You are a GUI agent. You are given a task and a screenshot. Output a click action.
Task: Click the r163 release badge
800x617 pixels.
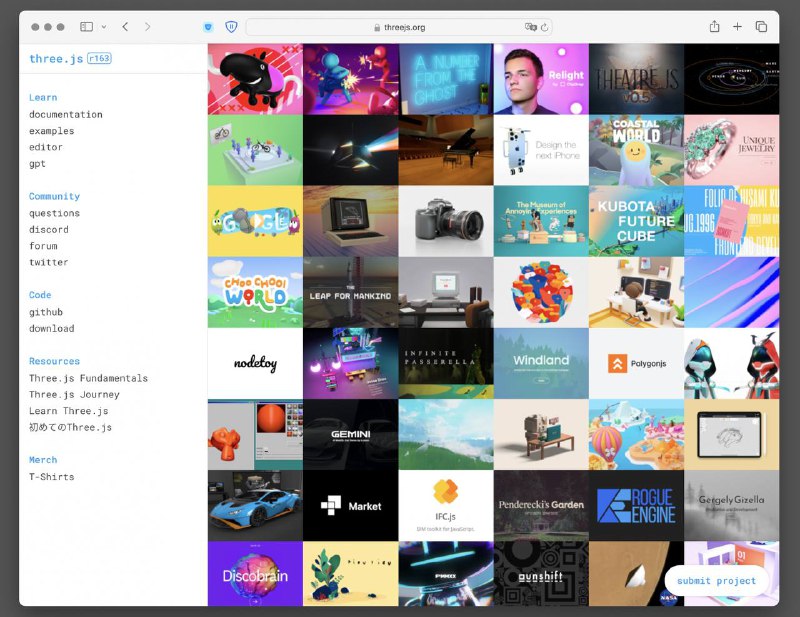tap(99, 58)
